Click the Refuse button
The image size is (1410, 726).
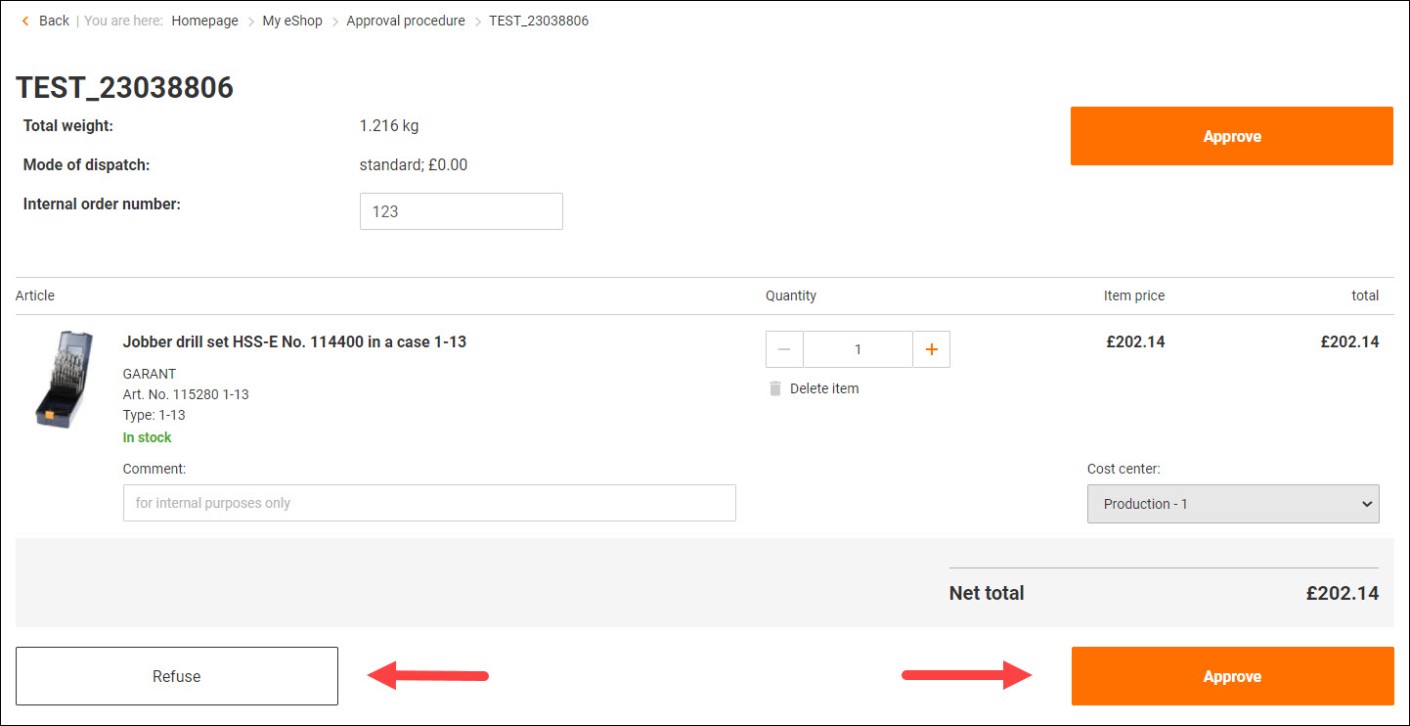point(177,676)
